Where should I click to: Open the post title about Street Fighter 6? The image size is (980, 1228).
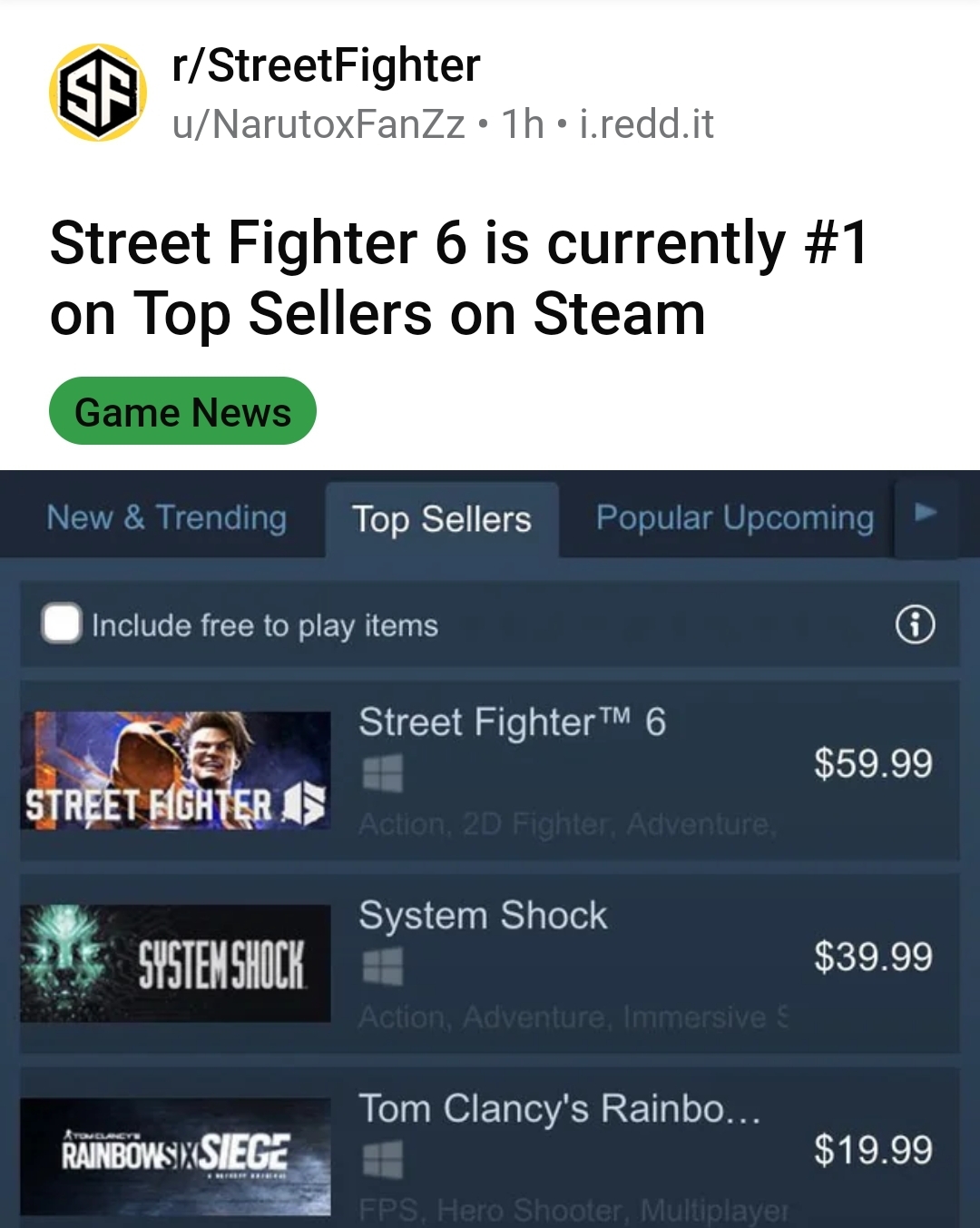pyautogui.click(x=459, y=278)
